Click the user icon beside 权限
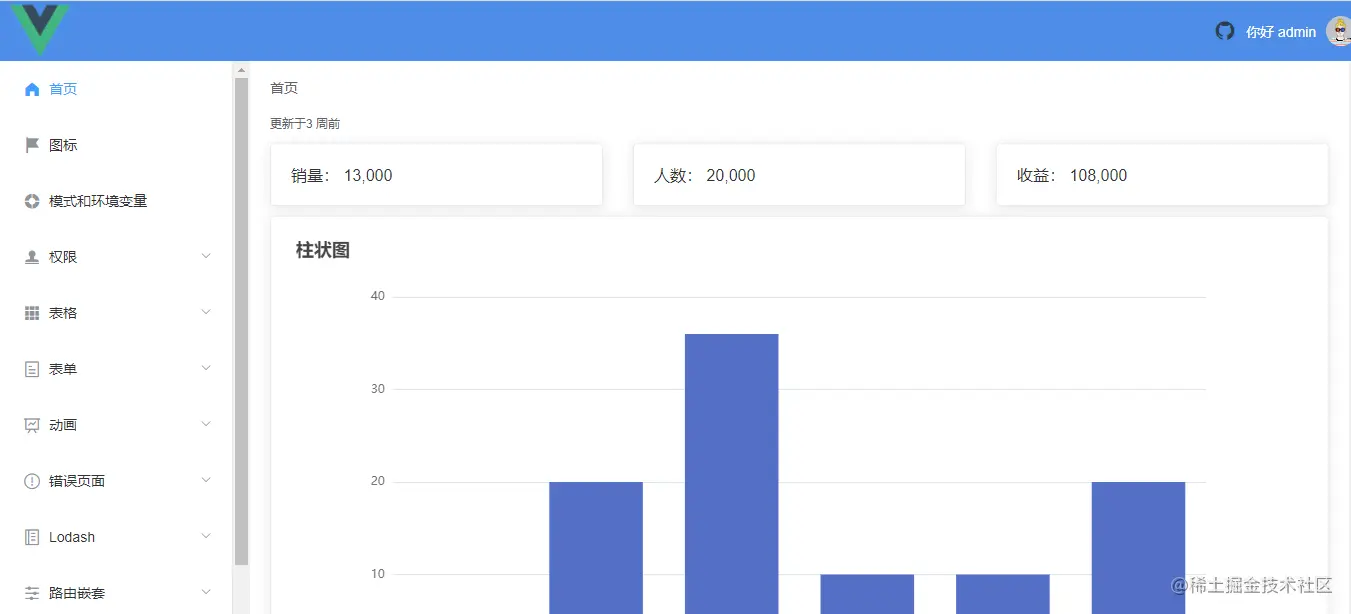 pos(32,257)
